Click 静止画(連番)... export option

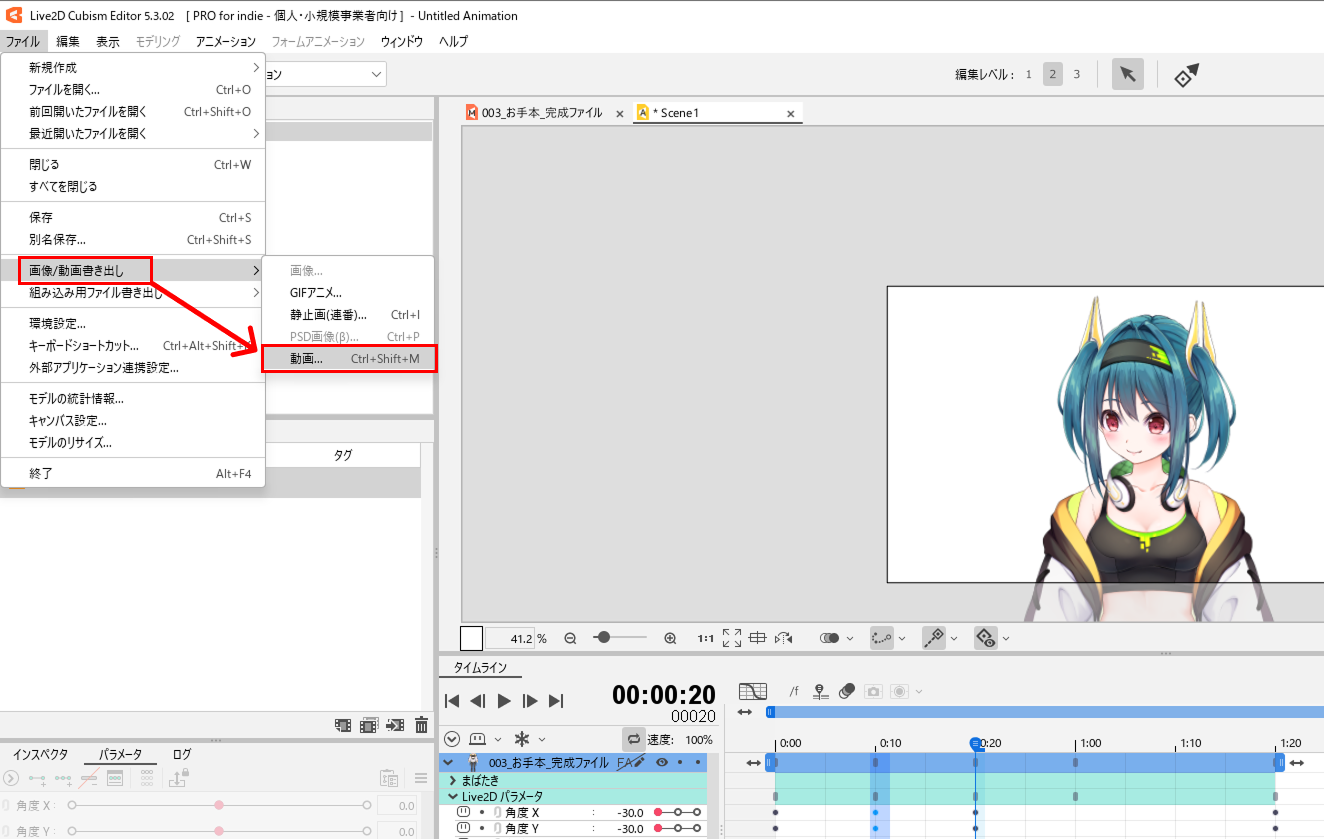[x=349, y=314]
